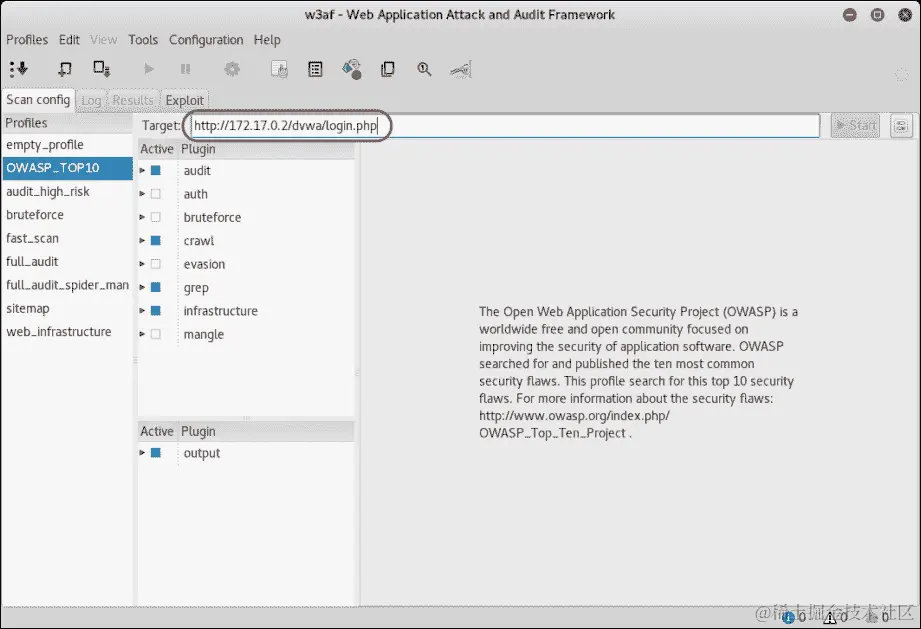
Task: Toggle the infrastructure plugin checkbox
Action: pyautogui.click(x=156, y=311)
